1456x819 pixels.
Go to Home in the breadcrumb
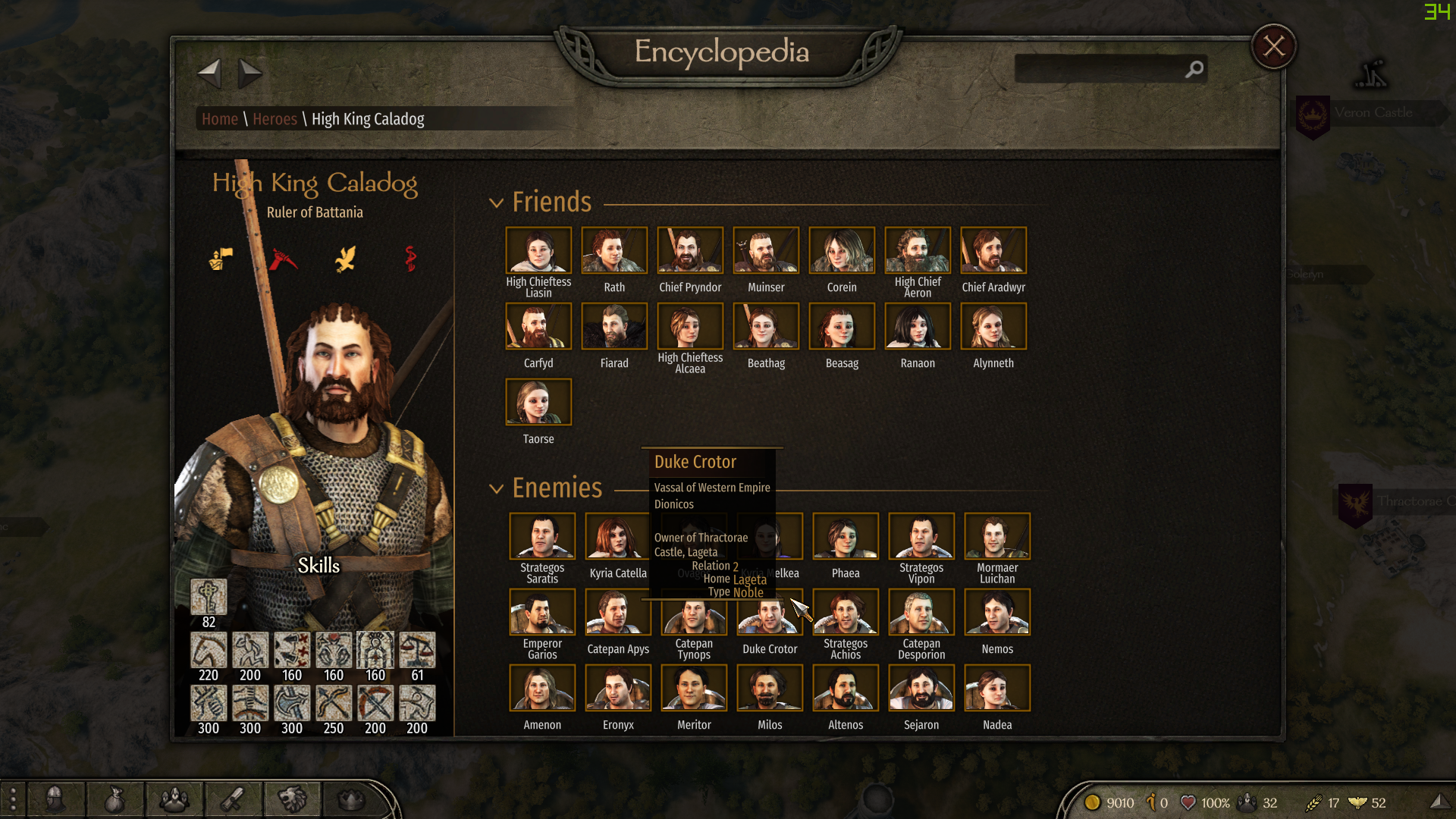tap(220, 119)
